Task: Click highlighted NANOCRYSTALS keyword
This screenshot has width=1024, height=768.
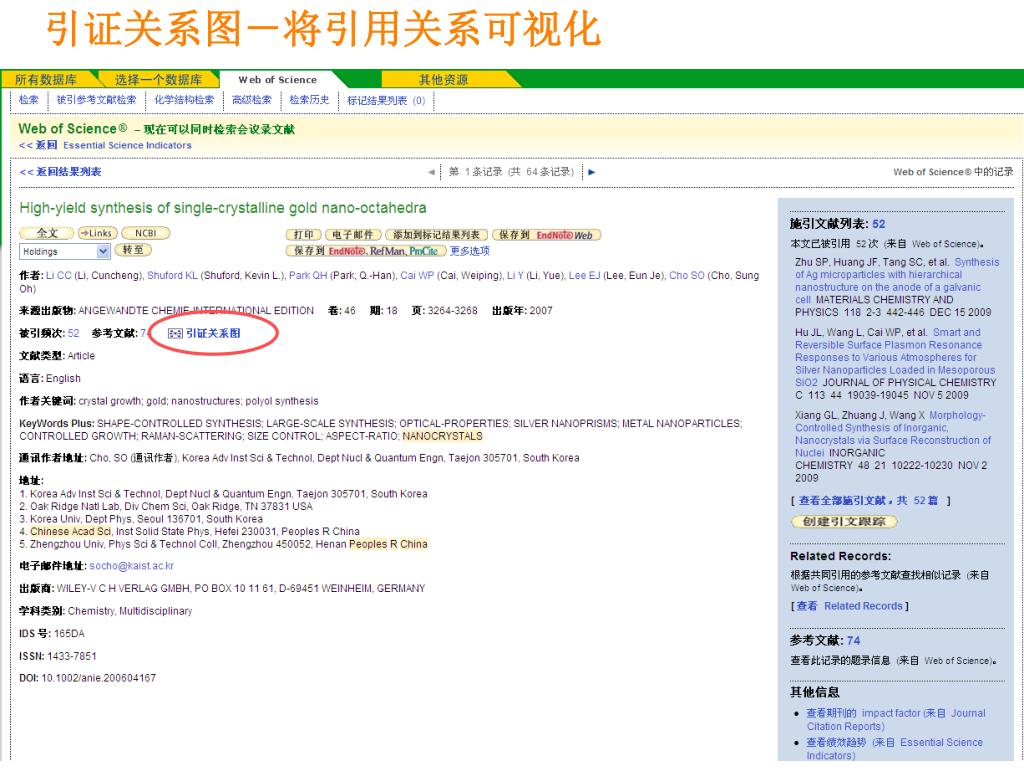Action: (442, 436)
